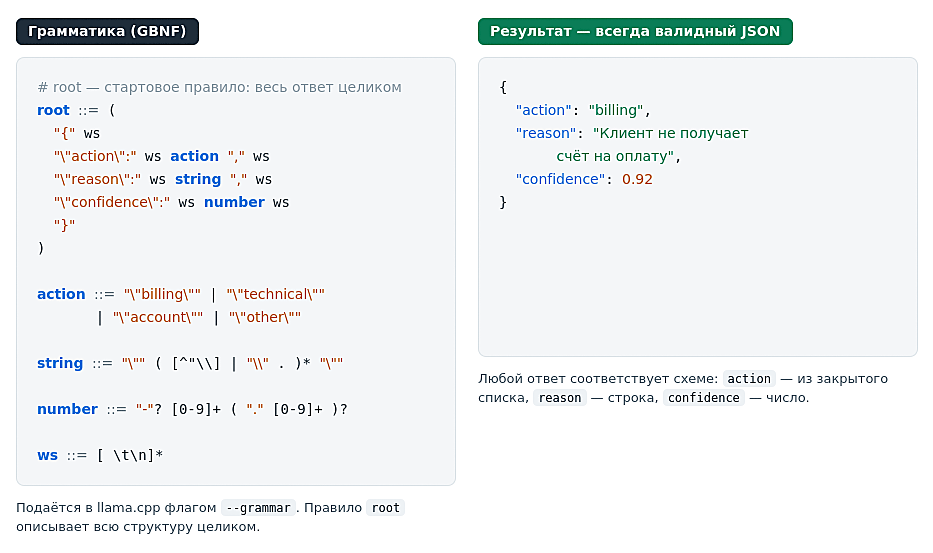933x553 pixels.
Task: Click the 0.92 confidence value
Action: (637, 179)
